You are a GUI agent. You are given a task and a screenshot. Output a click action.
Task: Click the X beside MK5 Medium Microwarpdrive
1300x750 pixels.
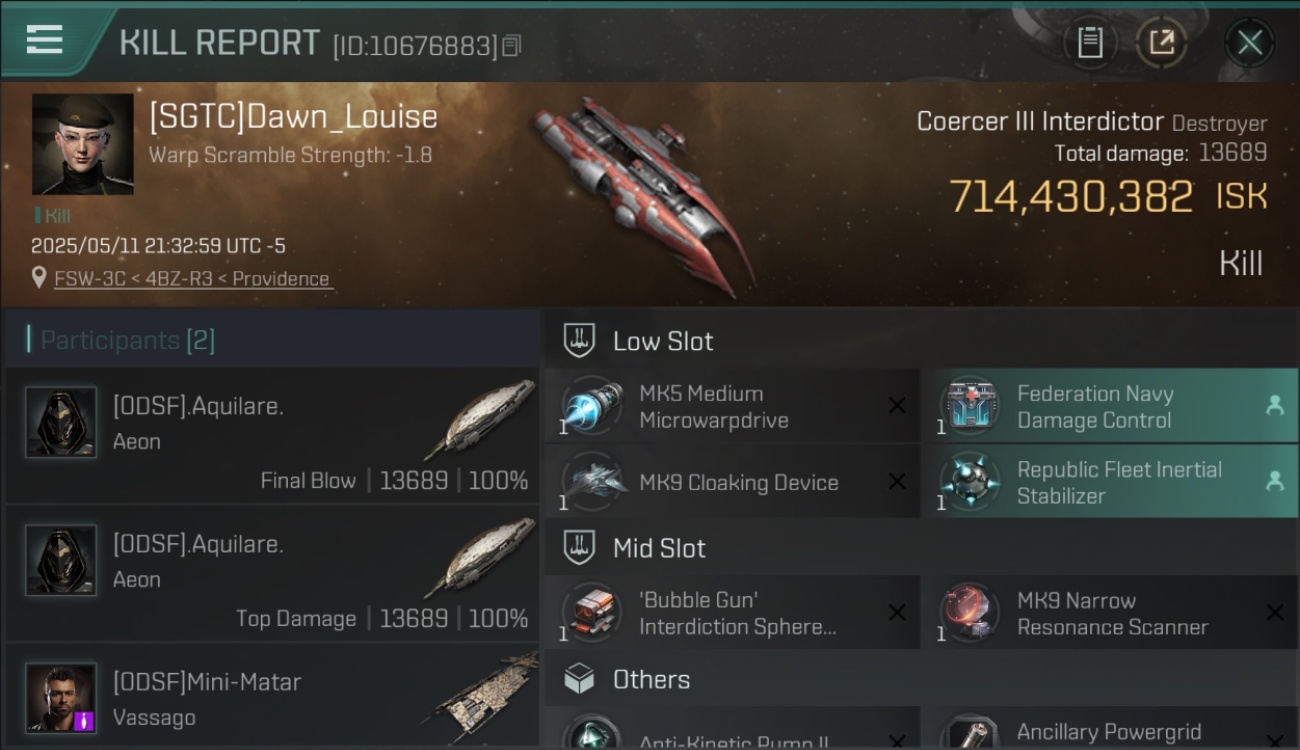tap(897, 406)
